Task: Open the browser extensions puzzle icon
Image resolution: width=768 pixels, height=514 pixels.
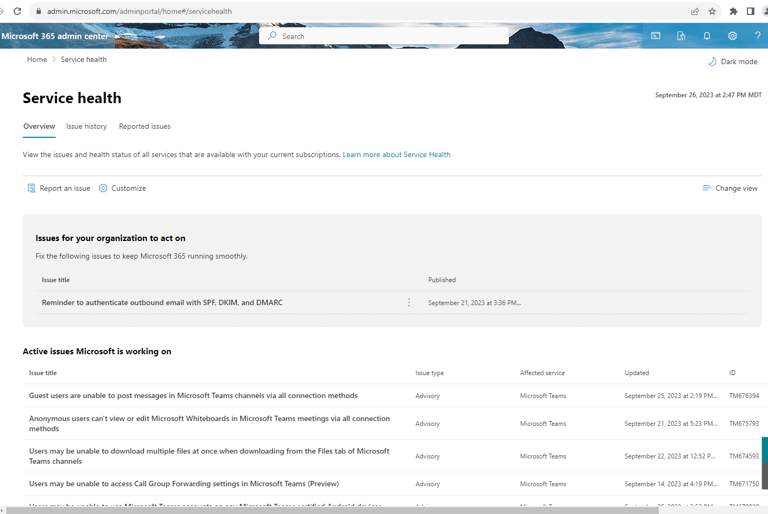Action: point(733,11)
